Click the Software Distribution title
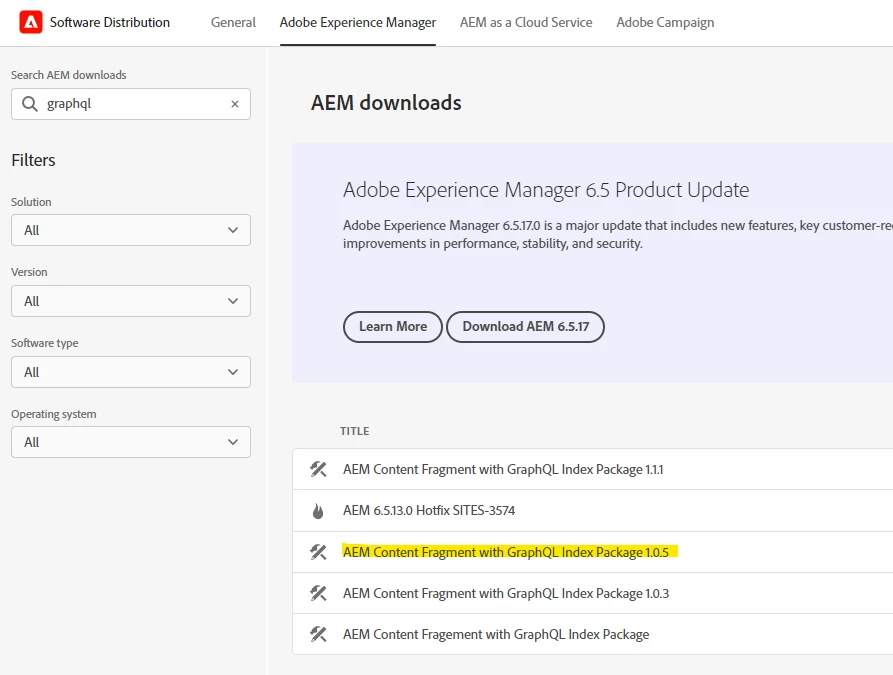Screen dimensions: 893x675 (110, 22)
